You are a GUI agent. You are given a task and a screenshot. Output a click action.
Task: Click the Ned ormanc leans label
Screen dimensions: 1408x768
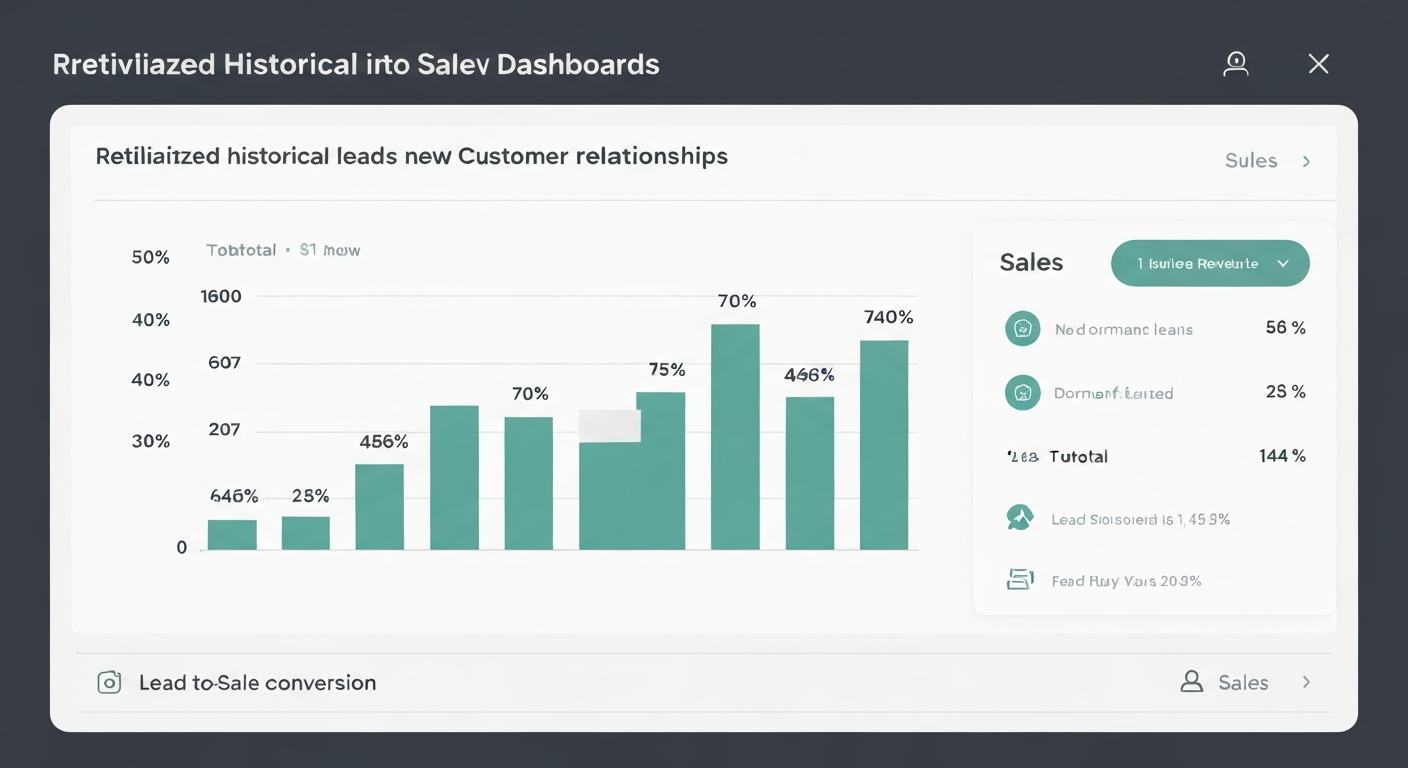[x=1123, y=329]
